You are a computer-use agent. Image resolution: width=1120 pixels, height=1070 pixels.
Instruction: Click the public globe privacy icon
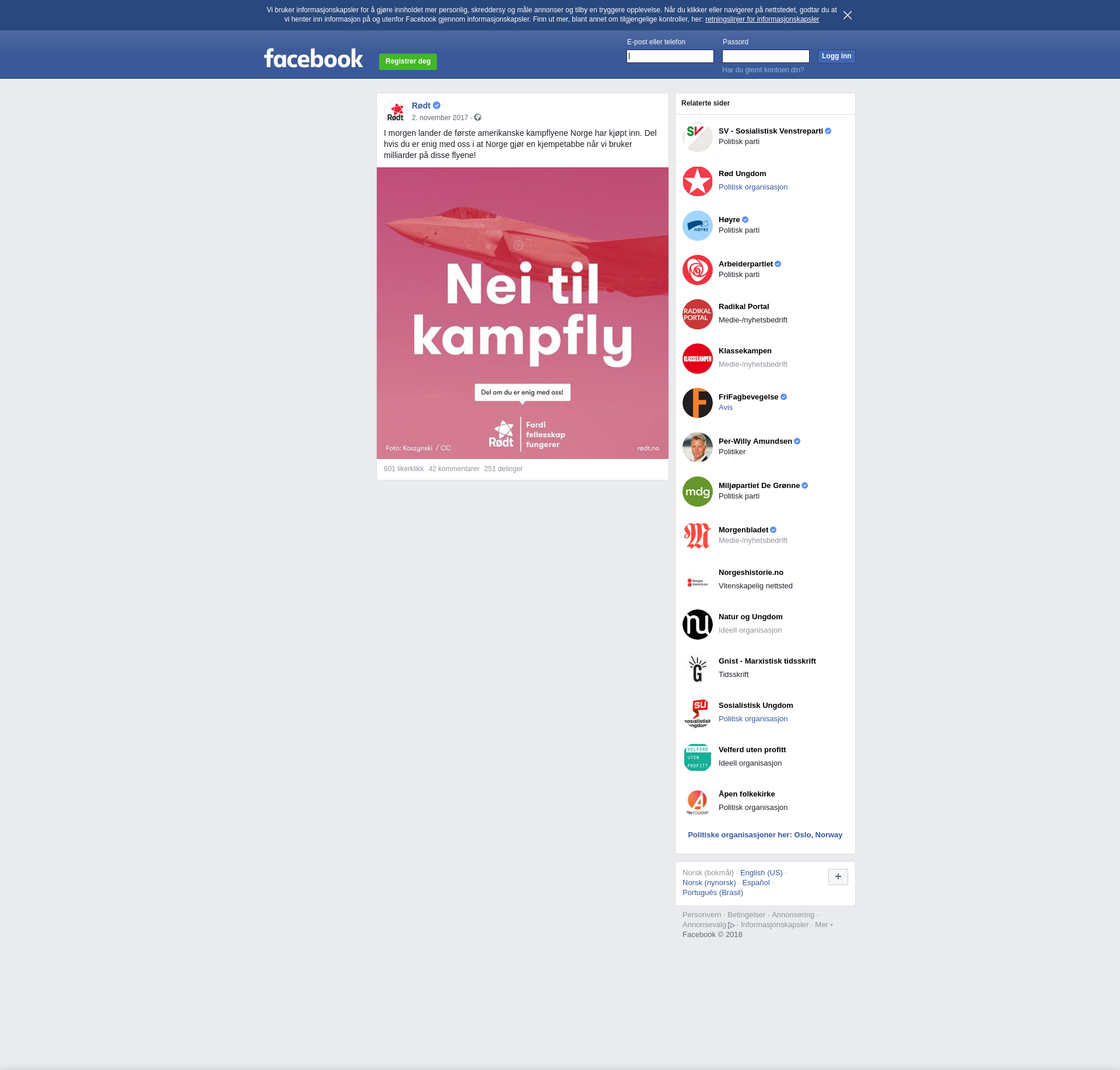pyautogui.click(x=478, y=118)
